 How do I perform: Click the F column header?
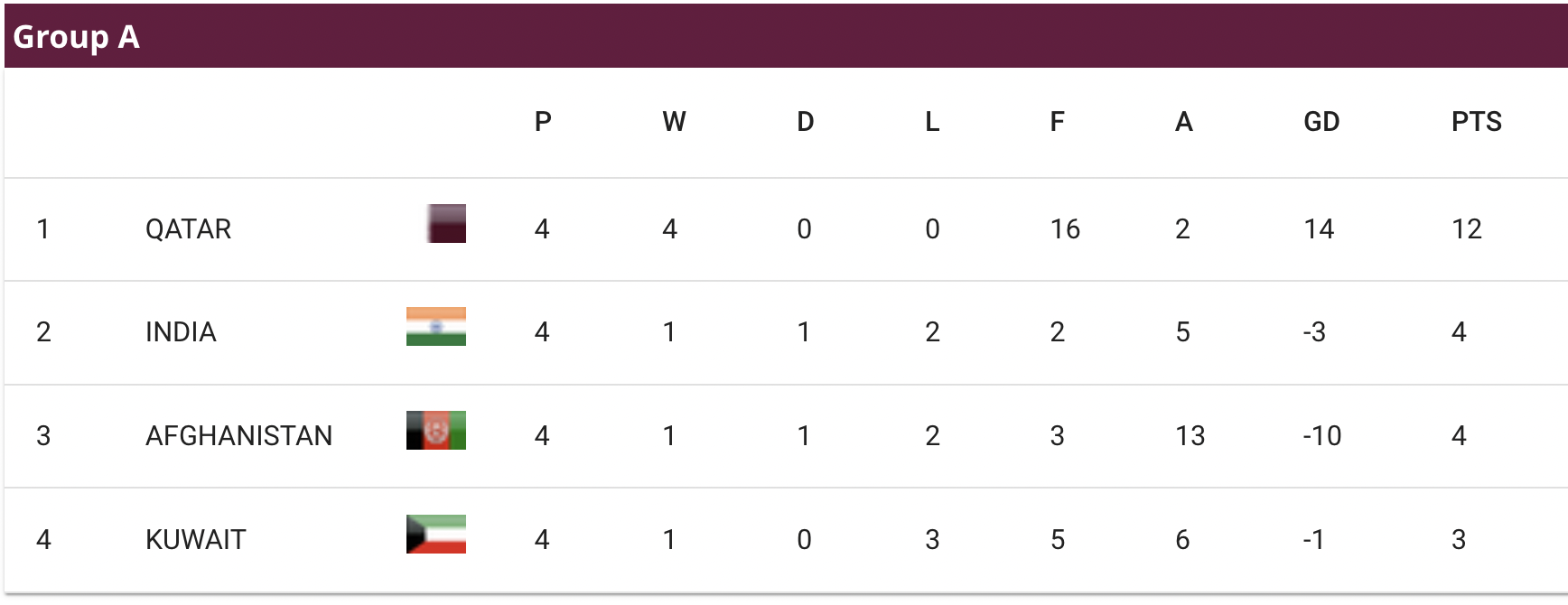1058,122
